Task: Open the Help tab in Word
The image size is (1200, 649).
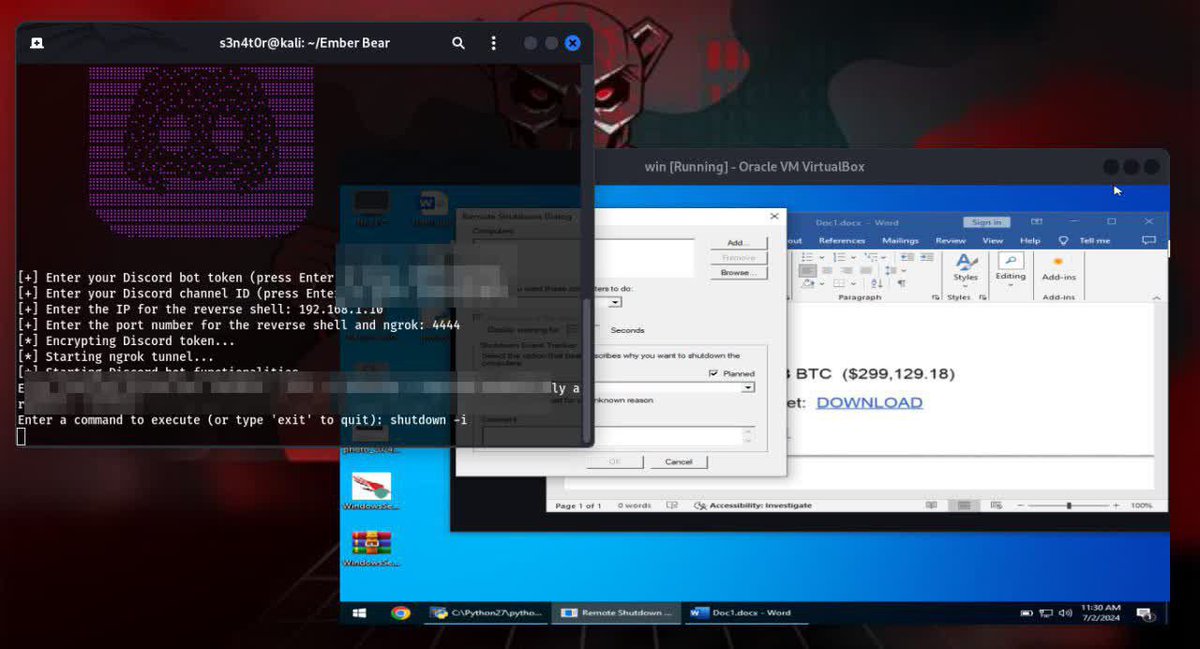Action: [x=1030, y=241]
